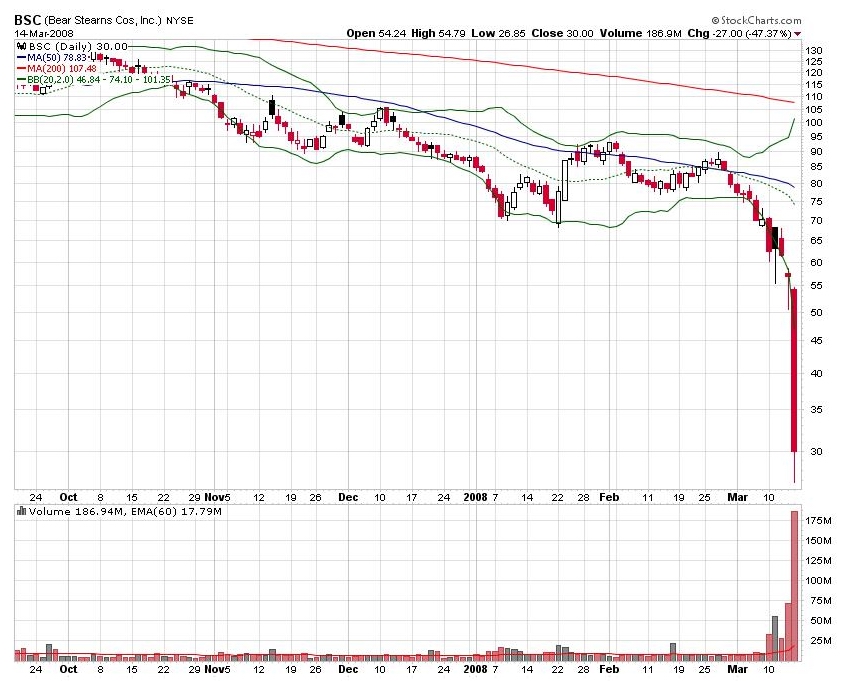Click the High 54.79 value
This screenshot has height=681, width=842.
click(438, 33)
